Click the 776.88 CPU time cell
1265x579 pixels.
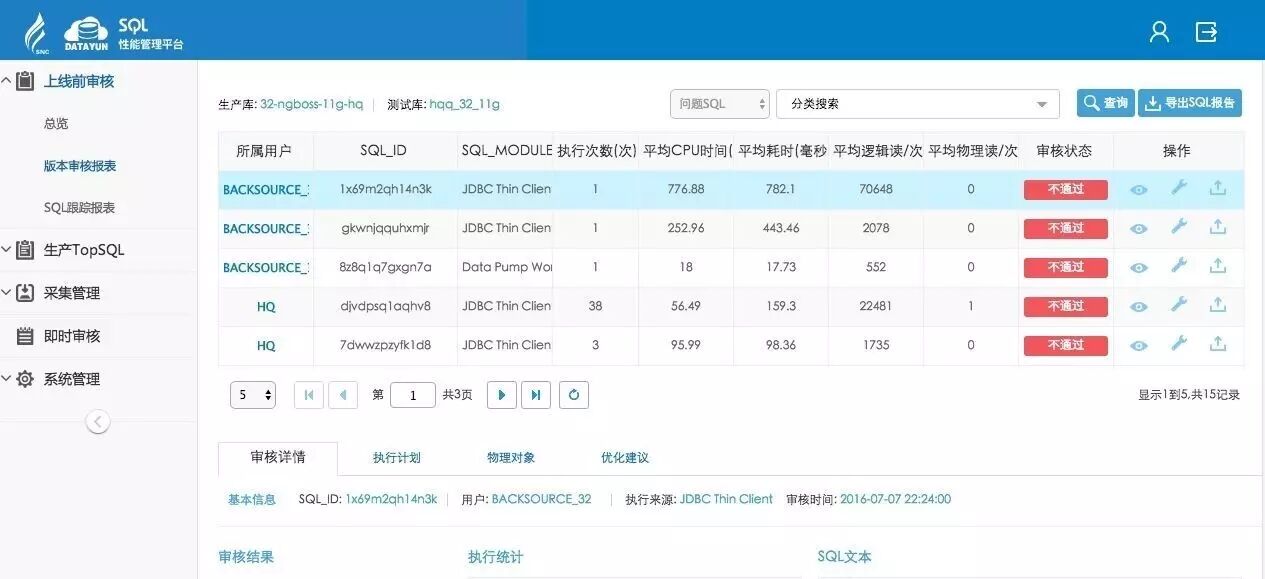click(x=686, y=189)
